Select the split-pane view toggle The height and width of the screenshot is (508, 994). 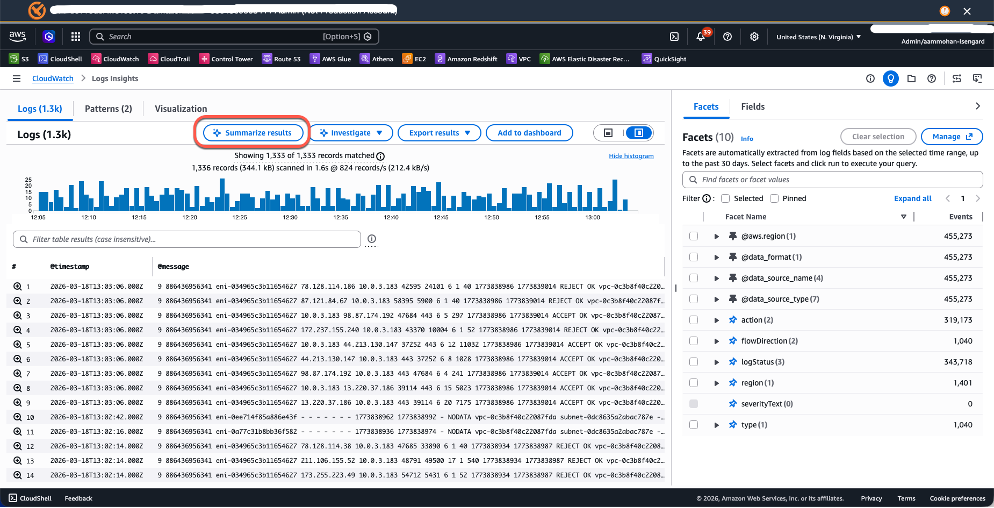tap(638, 133)
